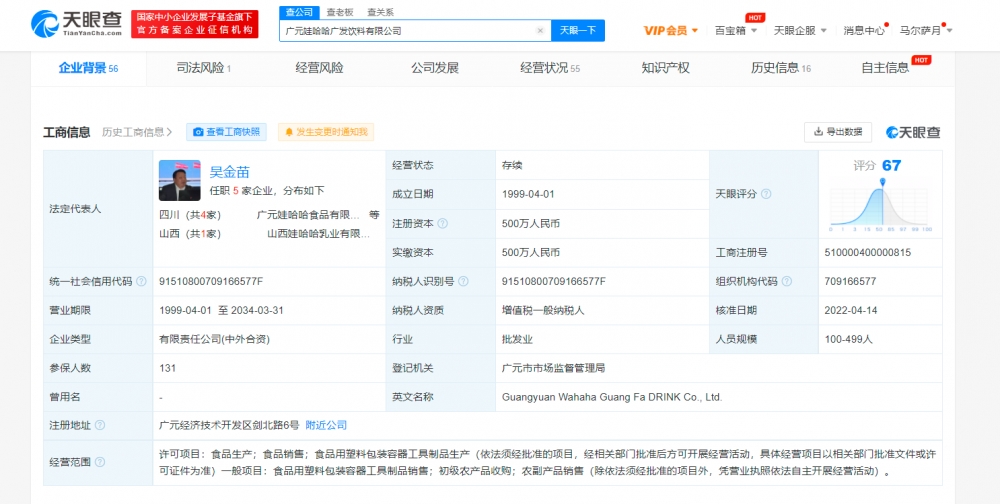Click legal representative name 吴金苗
Viewport: 1000px width, 504px height.
(x=229, y=171)
